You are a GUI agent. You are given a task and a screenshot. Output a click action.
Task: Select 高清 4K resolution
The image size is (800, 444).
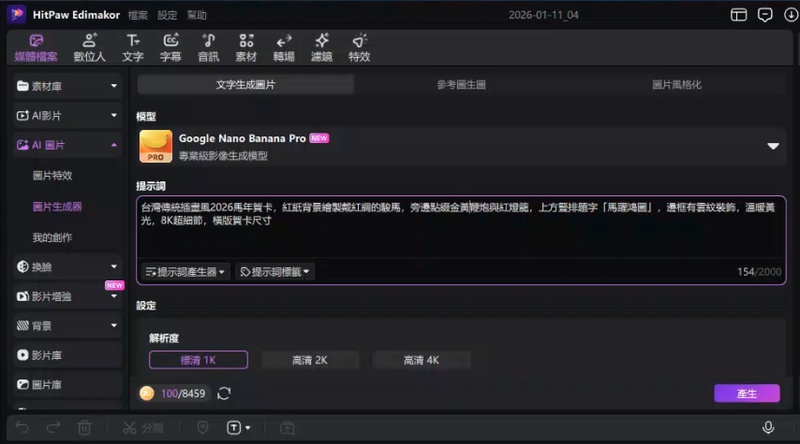coord(421,360)
